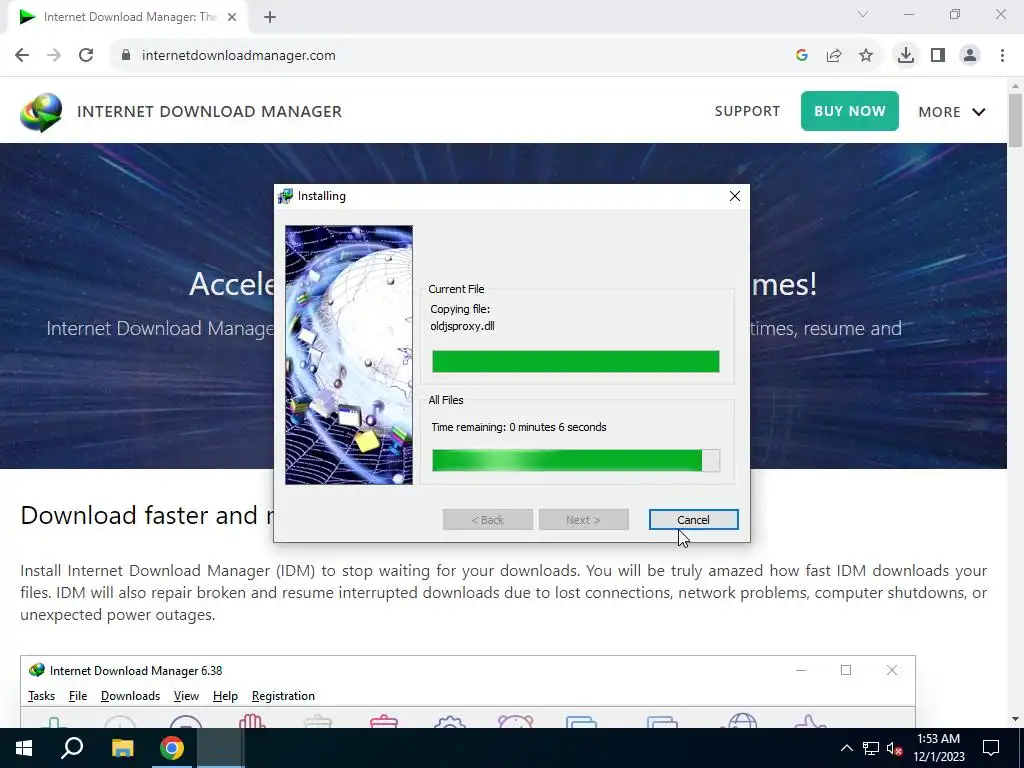
Task: Reload the current page
Action: click(86, 56)
